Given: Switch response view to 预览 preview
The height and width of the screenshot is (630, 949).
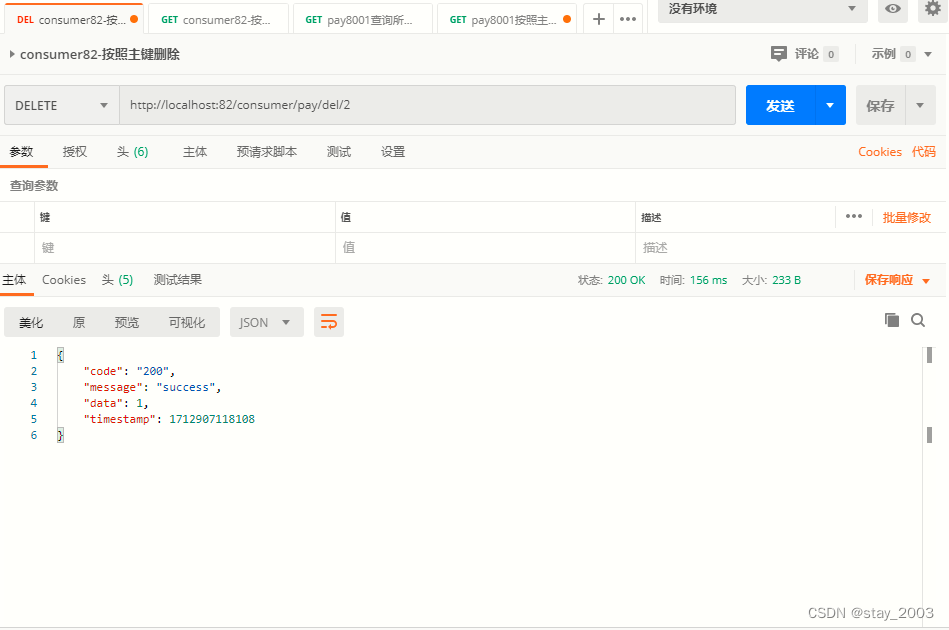Looking at the screenshot, I should pos(126,323).
